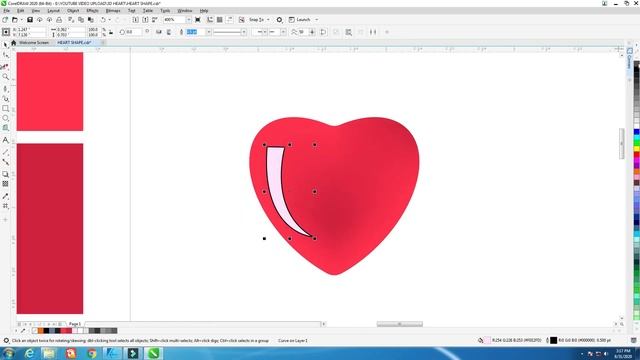Click the Import icon
Screen dimensions: 640x360
pos(136,20)
